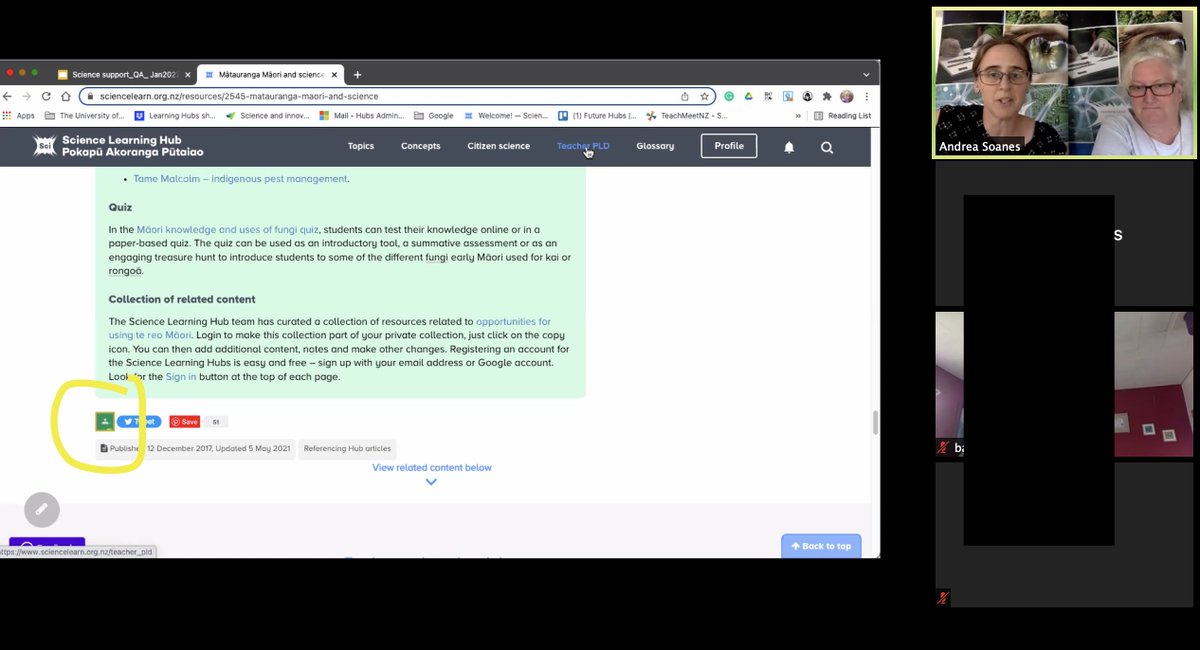
Task: Open the Apps bookmarks shortcut
Action: (19, 115)
